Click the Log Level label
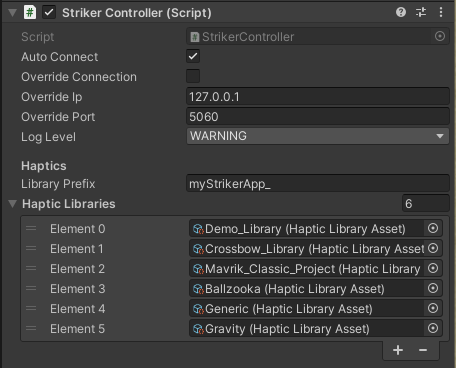The height and width of the screenshot is (368, 456). 48,137
